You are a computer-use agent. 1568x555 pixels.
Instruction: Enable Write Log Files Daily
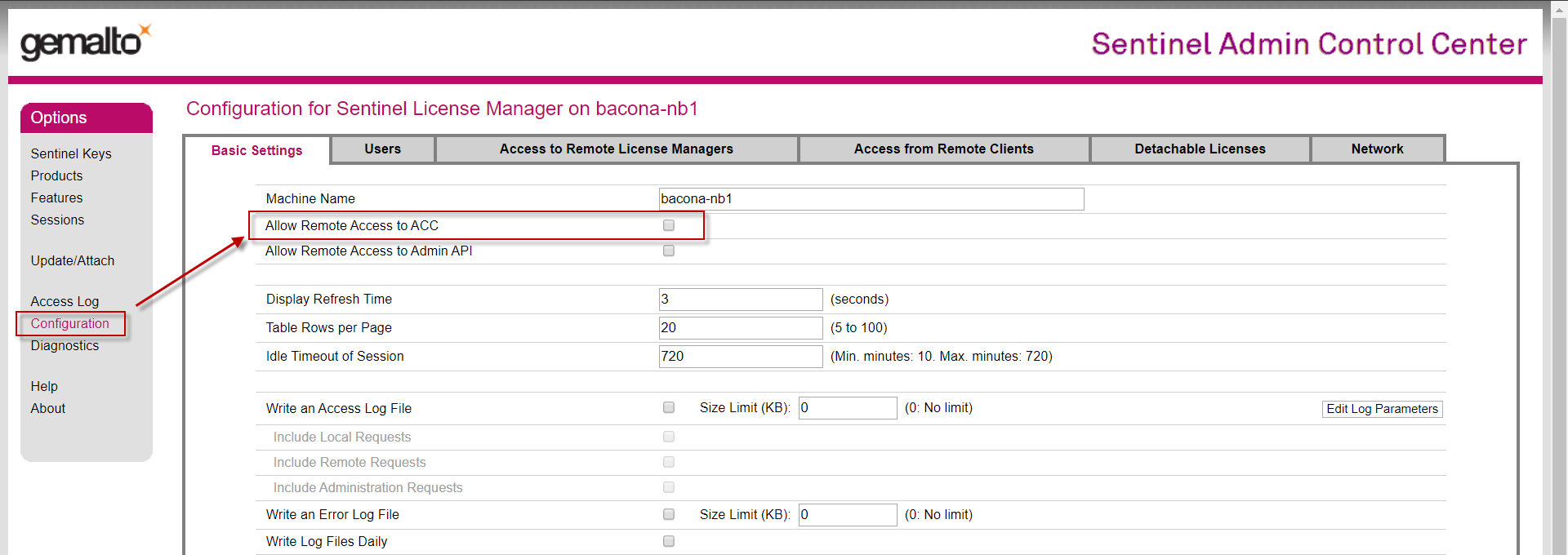[x=669, y=541]
